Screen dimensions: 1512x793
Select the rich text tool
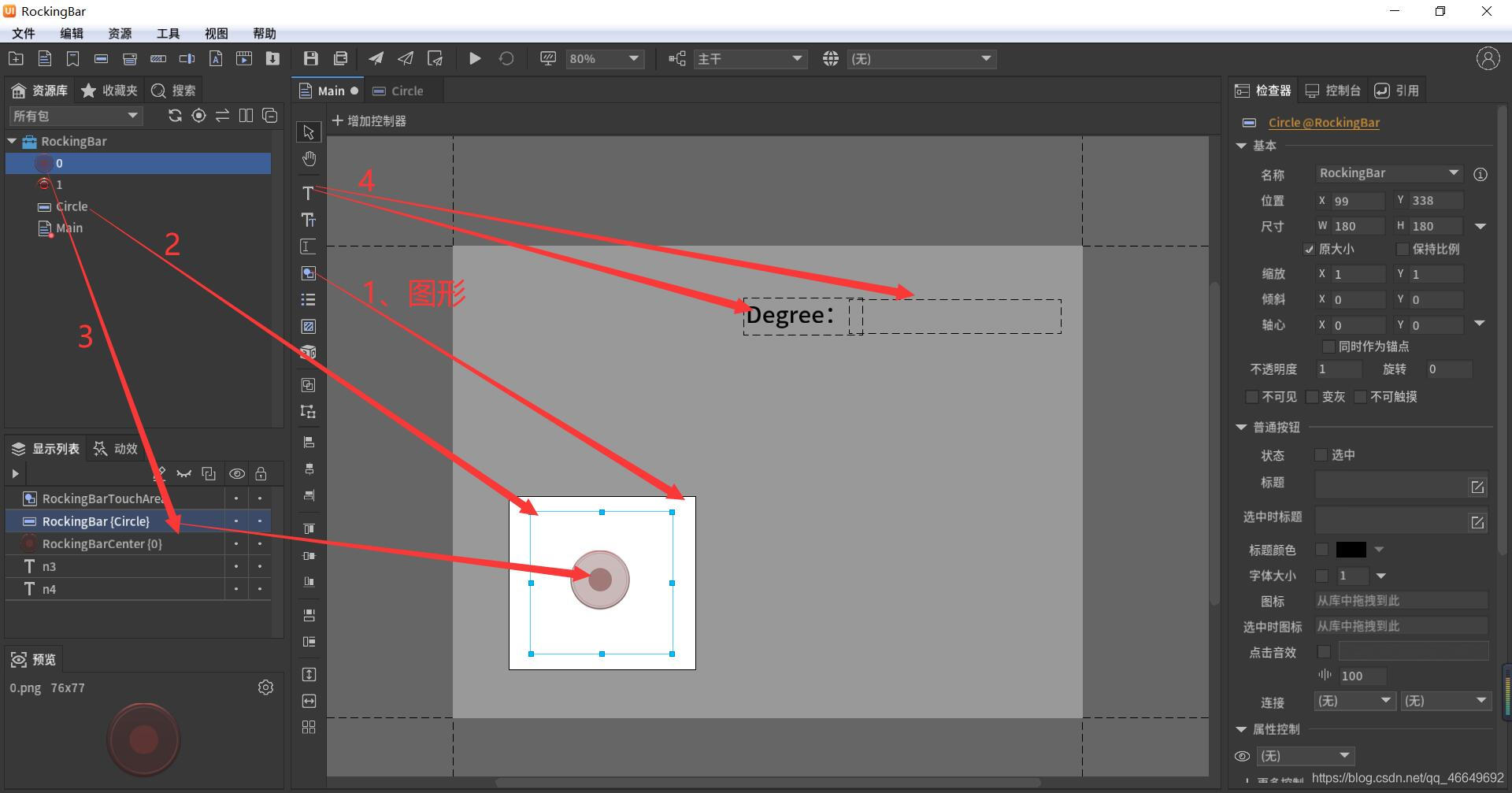309,220
